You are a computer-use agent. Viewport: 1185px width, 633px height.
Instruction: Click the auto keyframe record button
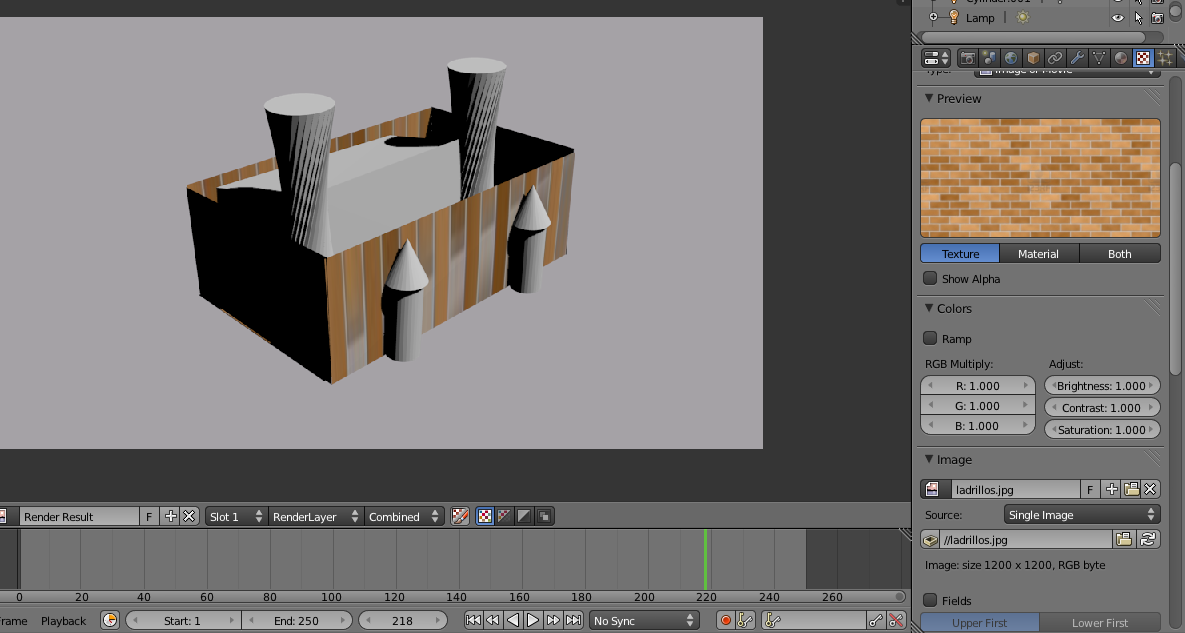coord(726,621)
